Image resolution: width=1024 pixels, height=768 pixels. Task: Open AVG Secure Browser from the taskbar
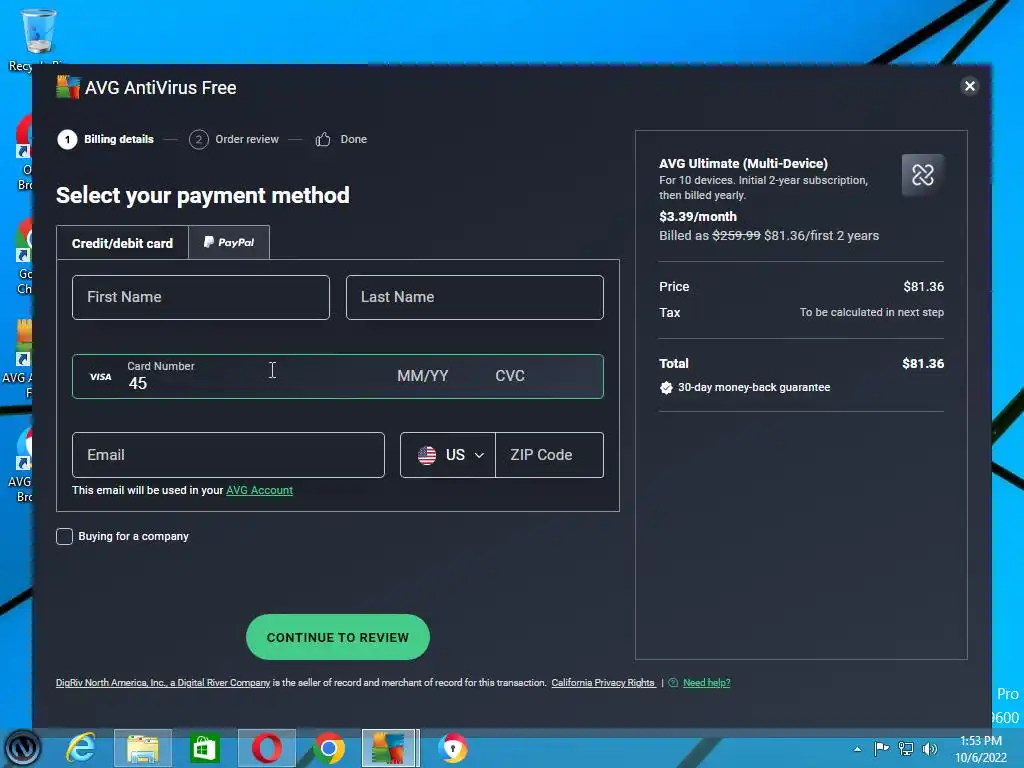pyautogui.click(x=453, y=748)
